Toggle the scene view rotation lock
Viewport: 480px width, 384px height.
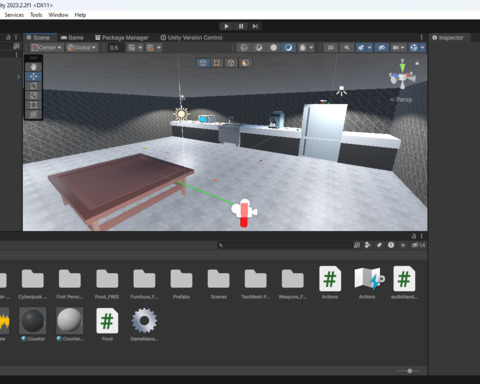[417, 62]
